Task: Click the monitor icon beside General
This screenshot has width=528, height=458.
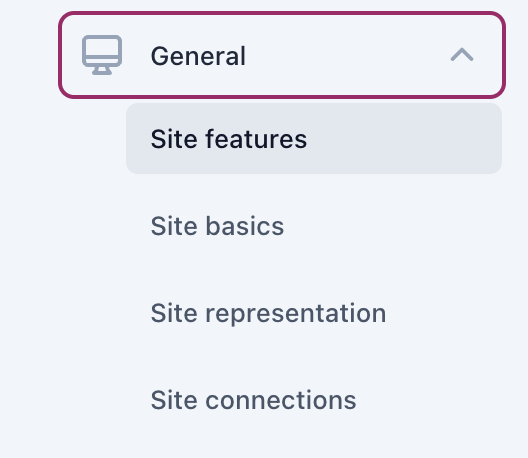Action: 102,55
